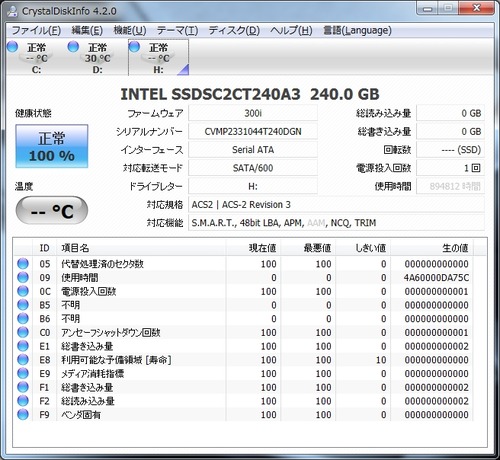Viewport: 500px width, 460px height.
Task: Open the 機能(U) menu
Action: (130, 31)
